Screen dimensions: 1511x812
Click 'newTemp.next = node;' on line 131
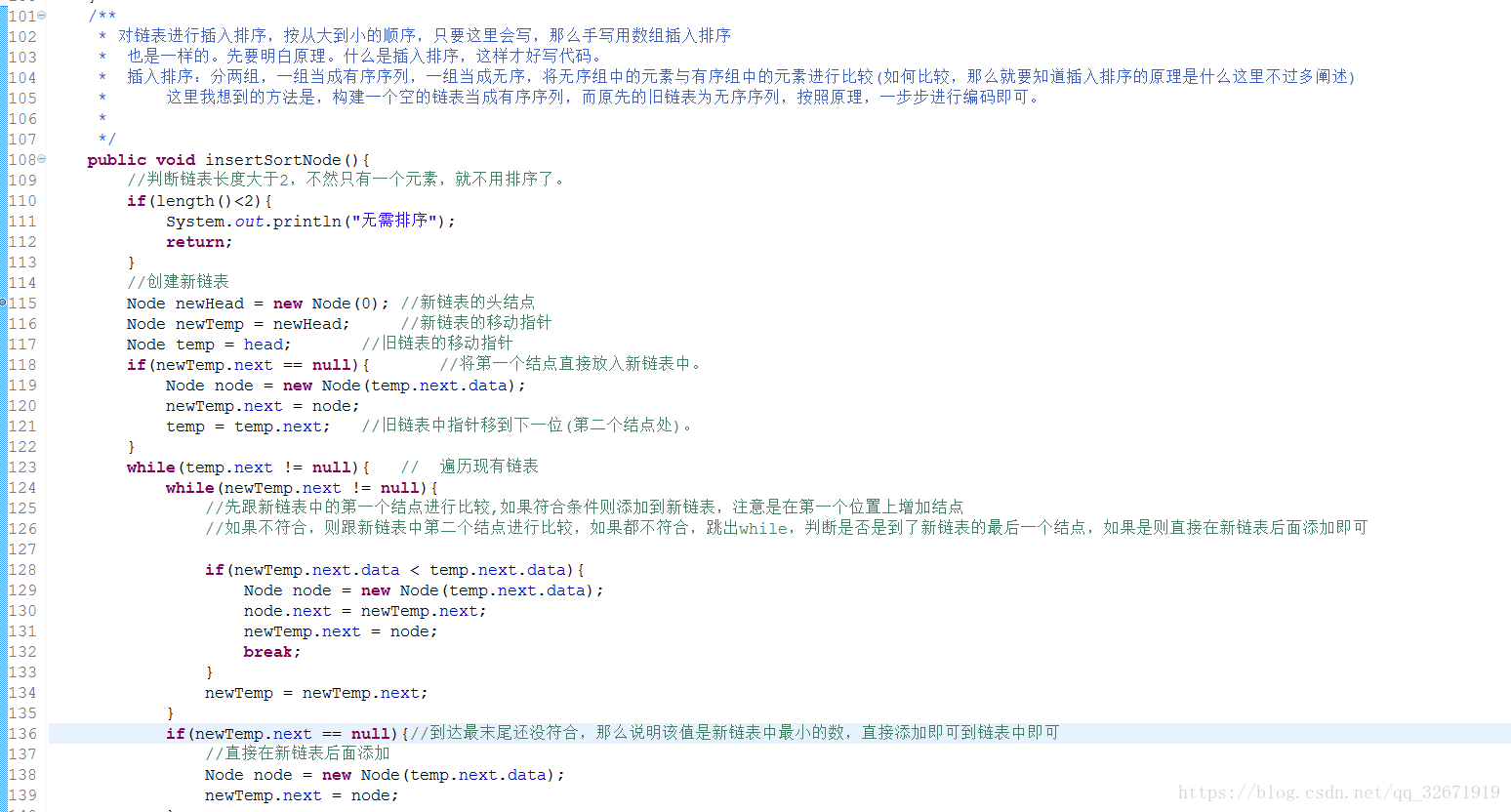click(x=341, y=631)
